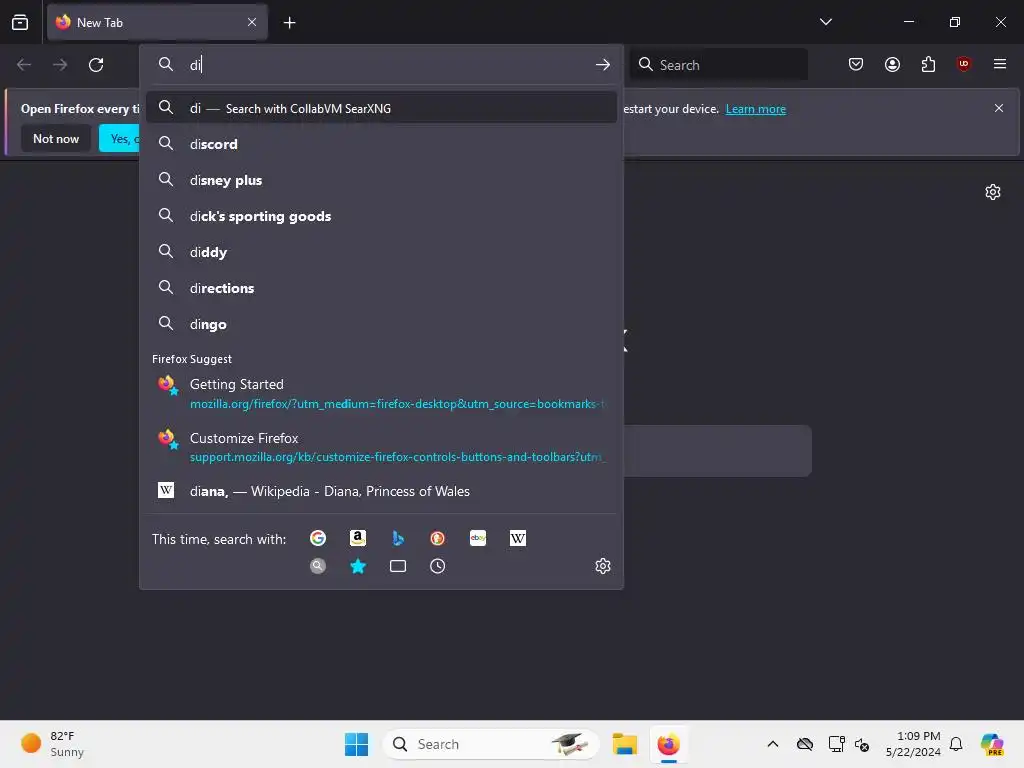1024x768 pixels.
Task: Choose the disney plus suggestion
Action: 381,180
